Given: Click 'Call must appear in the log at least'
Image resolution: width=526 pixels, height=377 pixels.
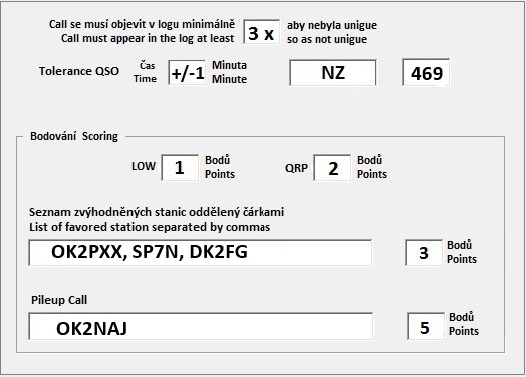Looking at the screenshot, I should tap(148, 38).
